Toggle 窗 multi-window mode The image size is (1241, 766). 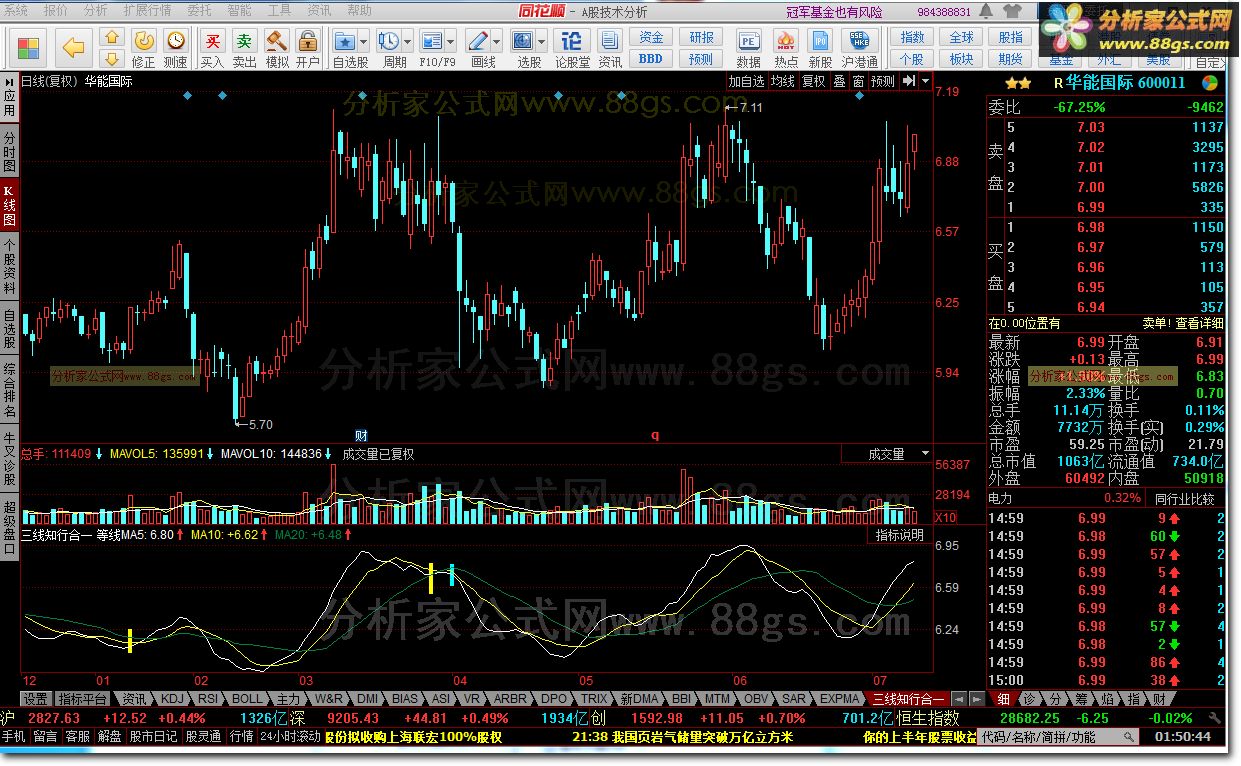pyautogui.click(x=858, y=81)
